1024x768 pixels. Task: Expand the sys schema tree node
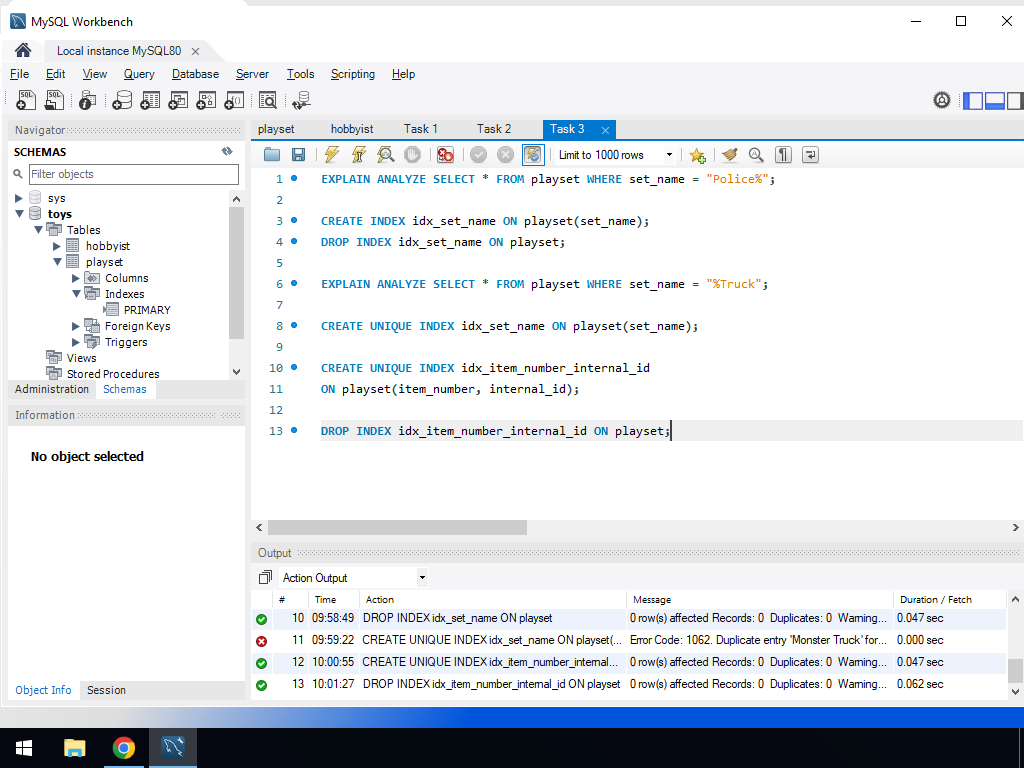click(19, 198)
